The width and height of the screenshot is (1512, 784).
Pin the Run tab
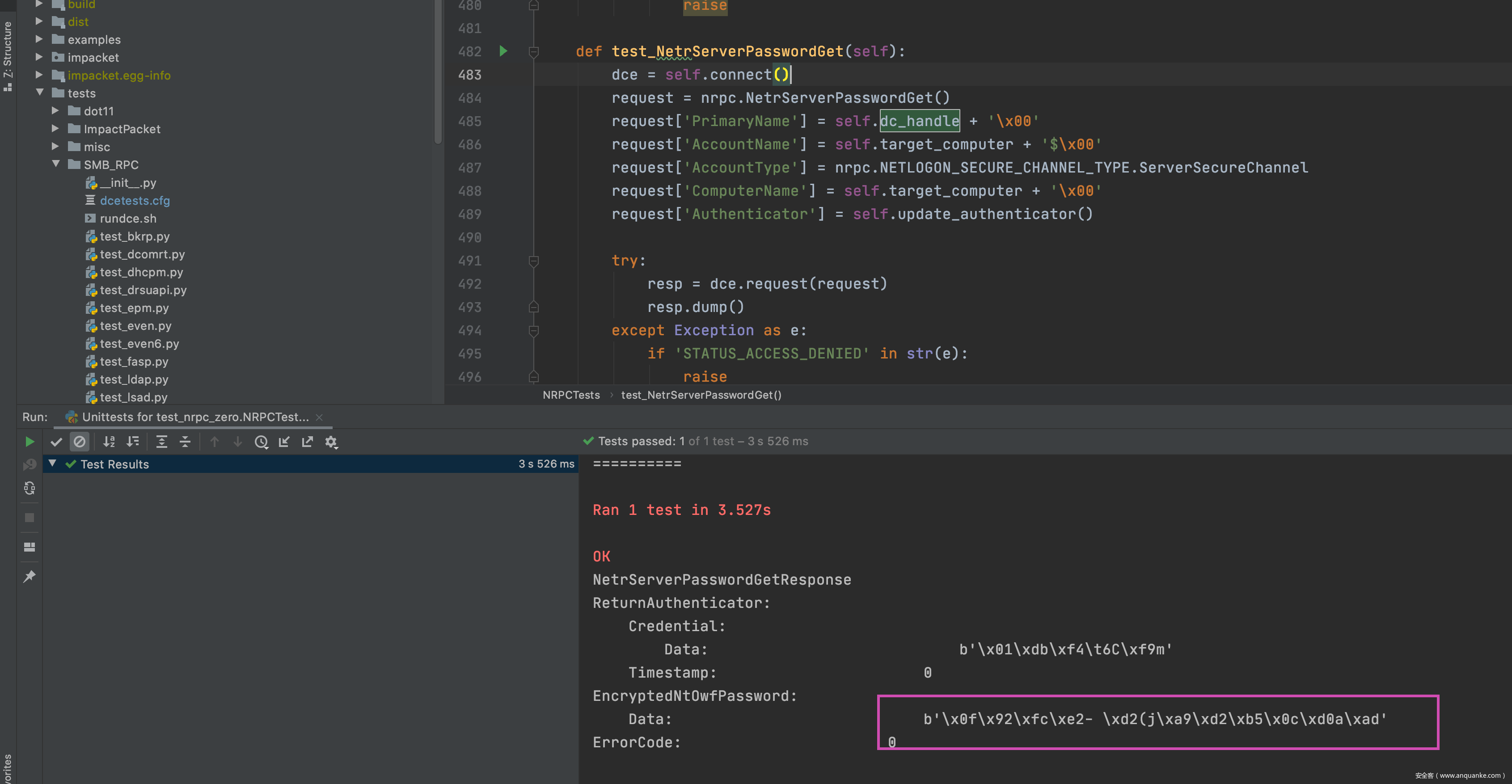click(30, 576)
